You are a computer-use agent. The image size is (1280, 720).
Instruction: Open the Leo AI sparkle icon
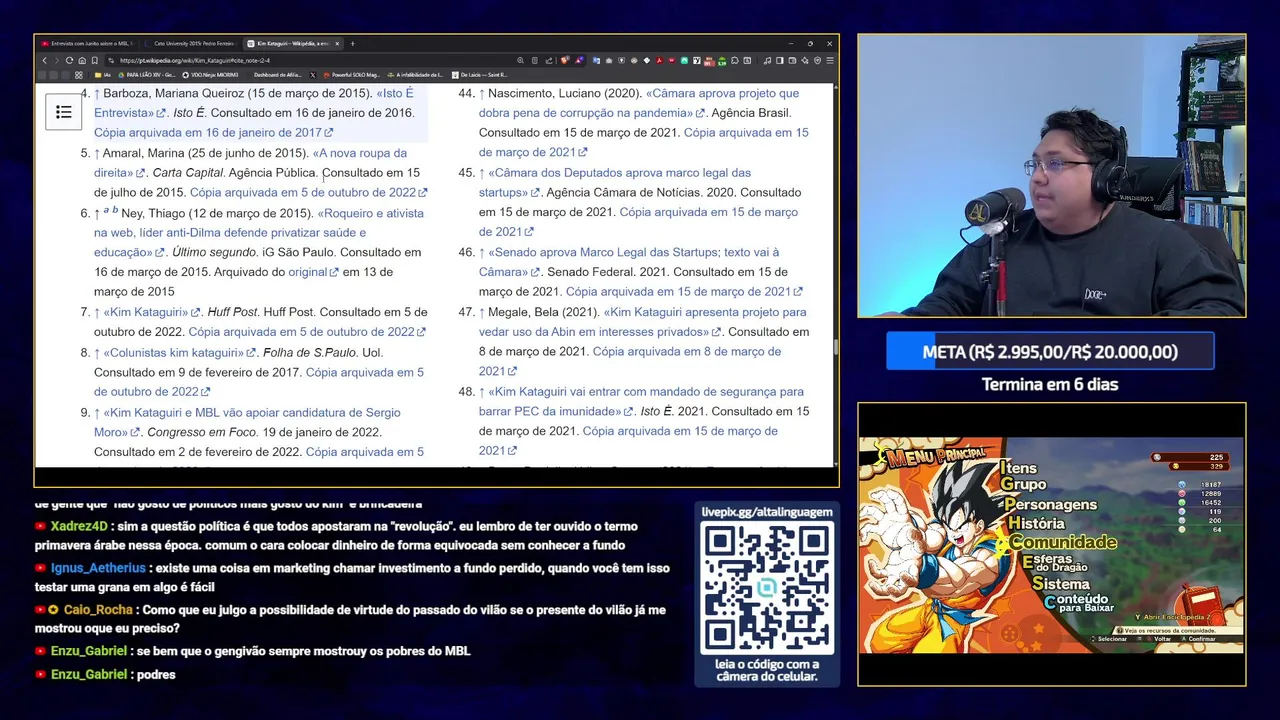pyautogui.click(x=805, y=60)
